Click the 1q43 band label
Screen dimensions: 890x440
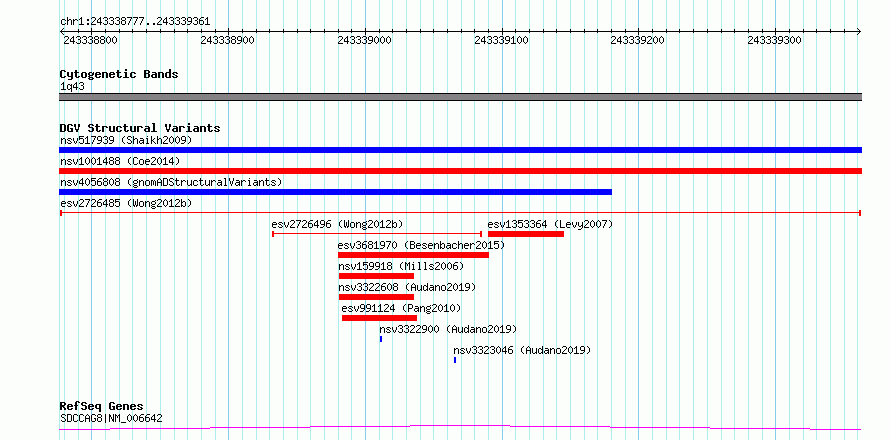(73, 87)
